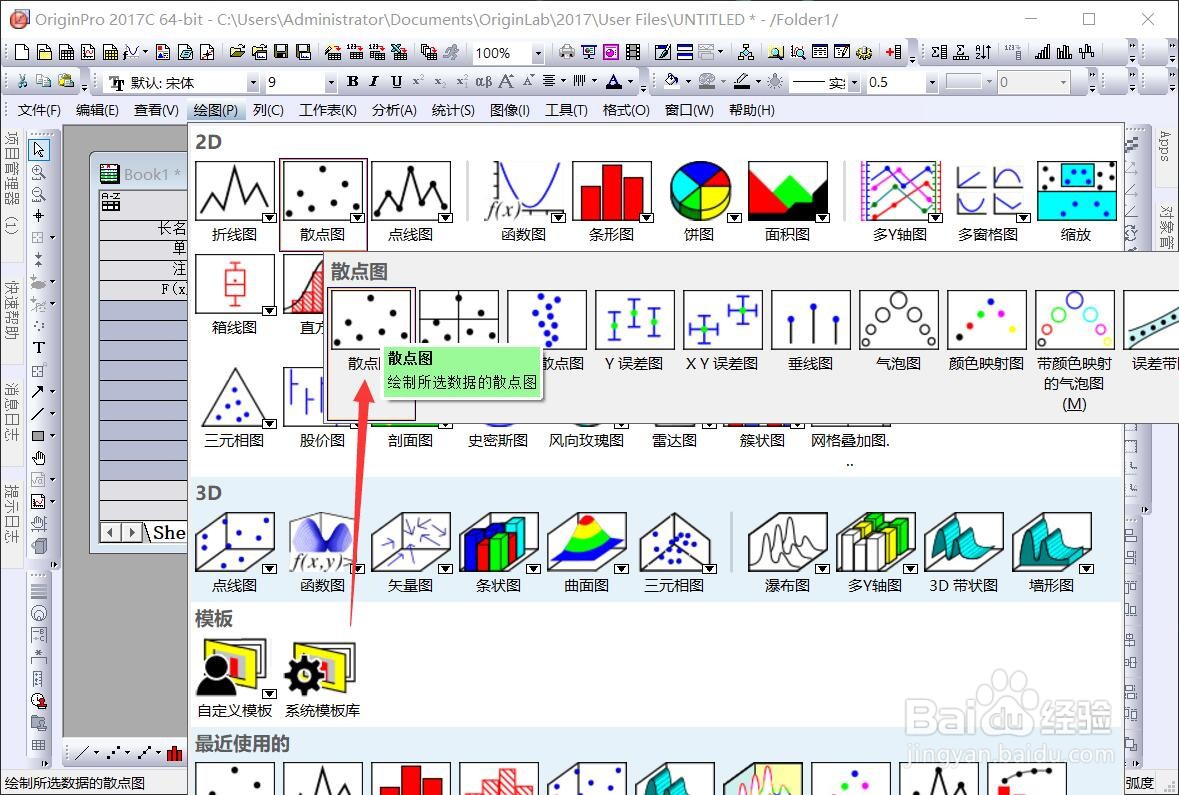The image size is (1179, 795).
Task: Select the pointer tool in the side toolbar
Action: point(38,150)
